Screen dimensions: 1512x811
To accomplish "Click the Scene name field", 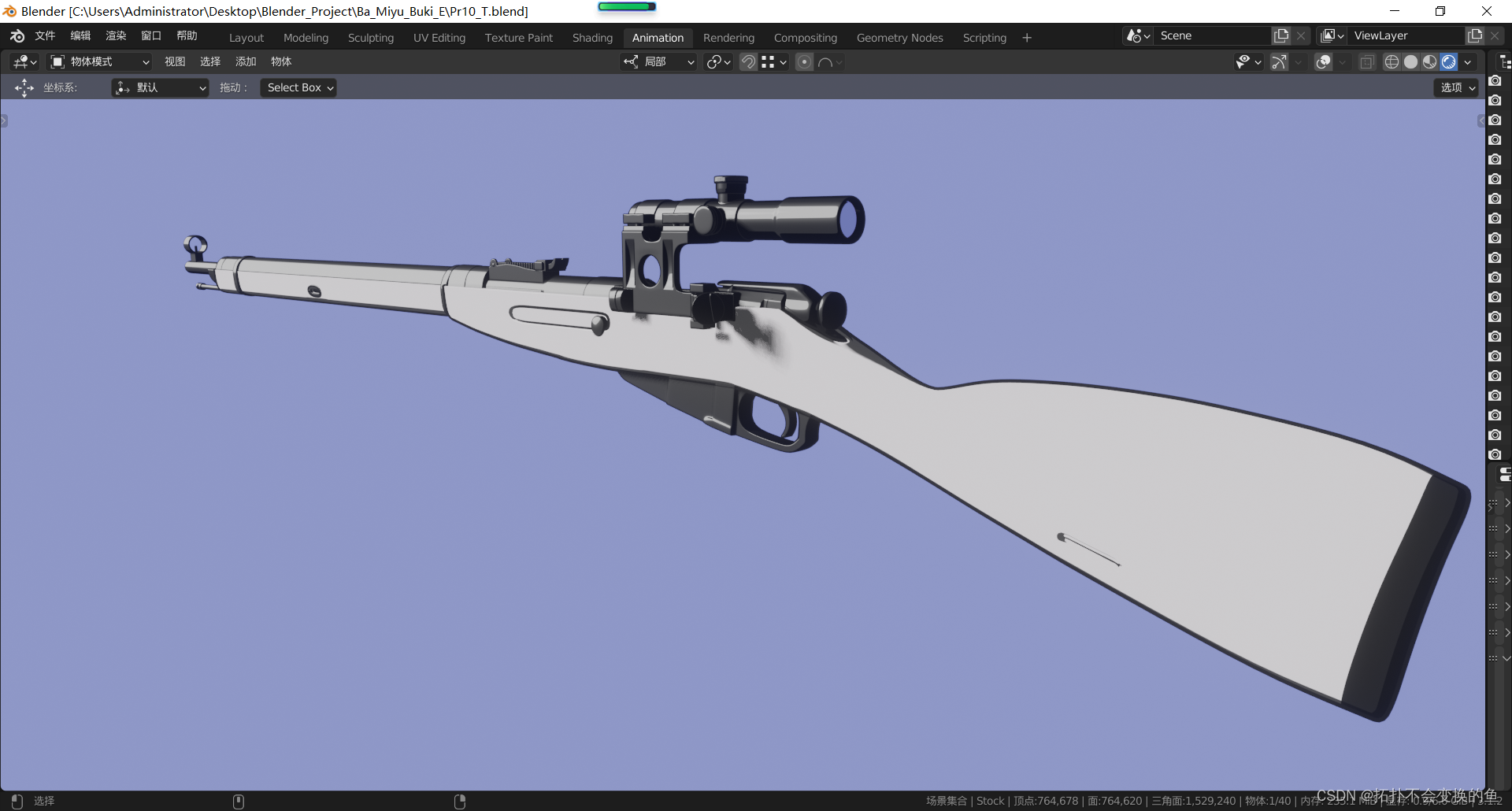I will click(x=1213, y=35).
